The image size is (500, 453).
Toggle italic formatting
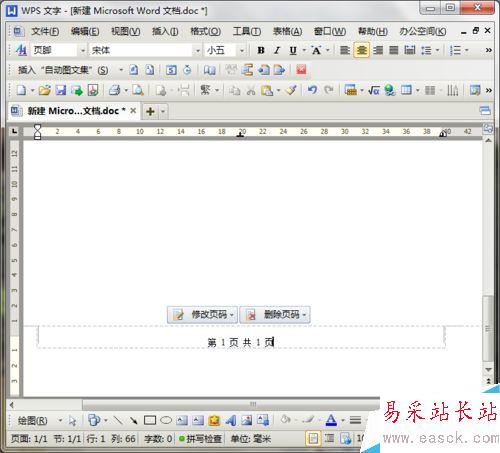tap(277, 50)
